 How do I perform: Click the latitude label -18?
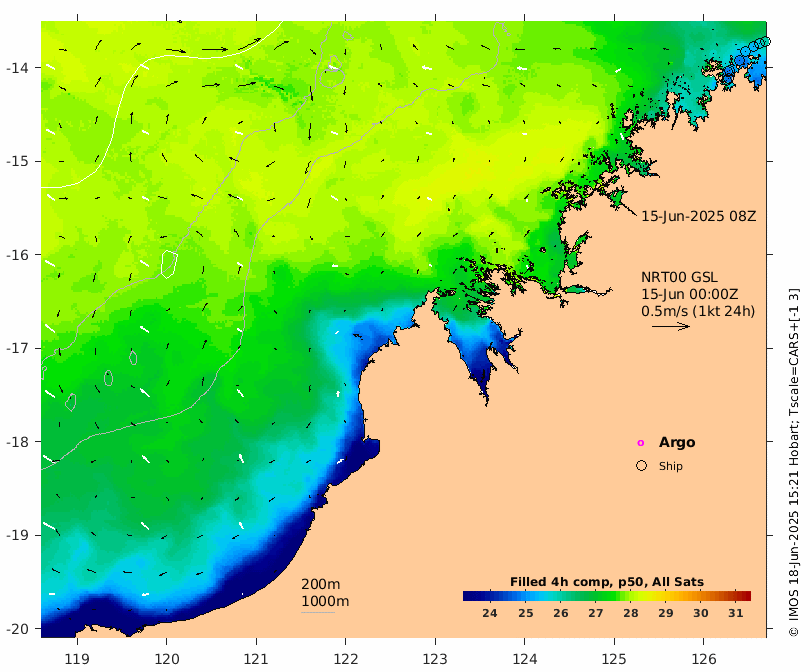coord(17,442)
